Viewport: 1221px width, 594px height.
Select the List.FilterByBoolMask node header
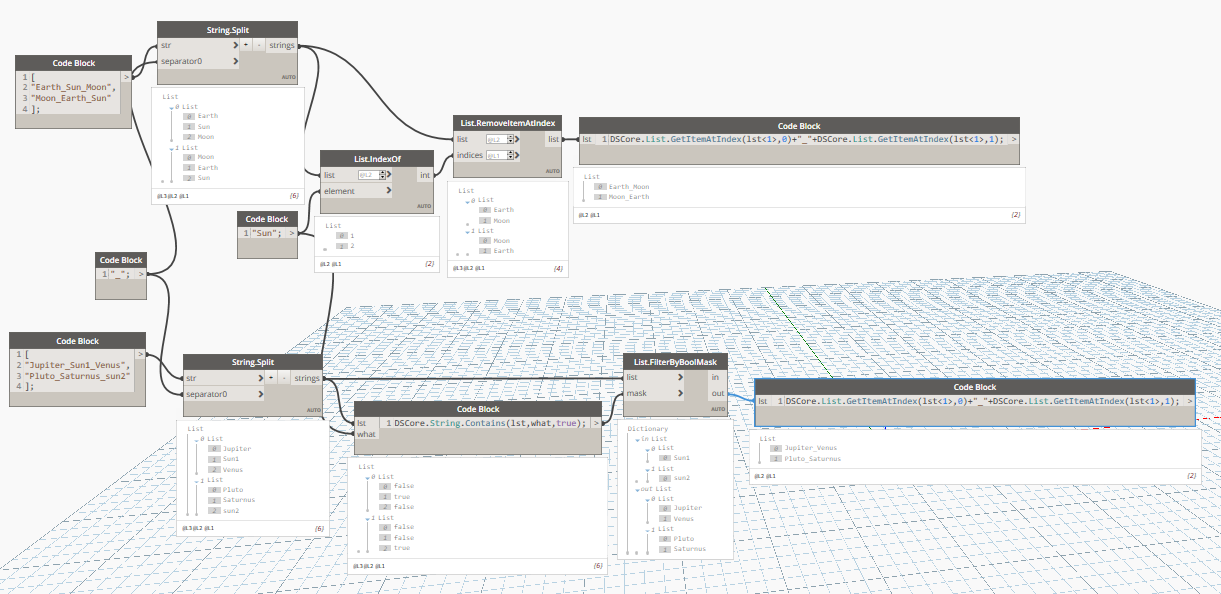point(675,363)
